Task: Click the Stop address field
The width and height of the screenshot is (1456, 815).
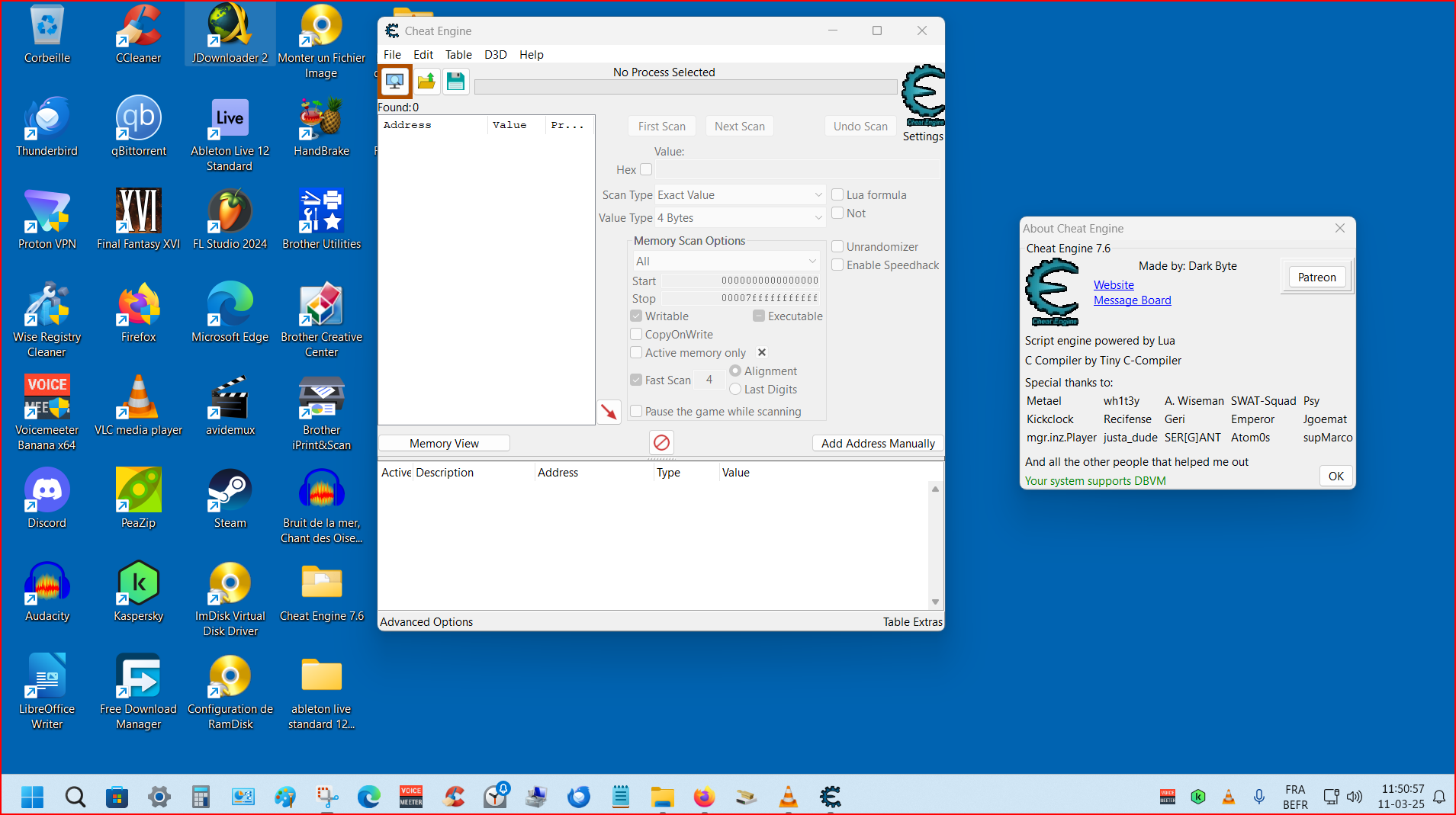Action: pos(741,298)
